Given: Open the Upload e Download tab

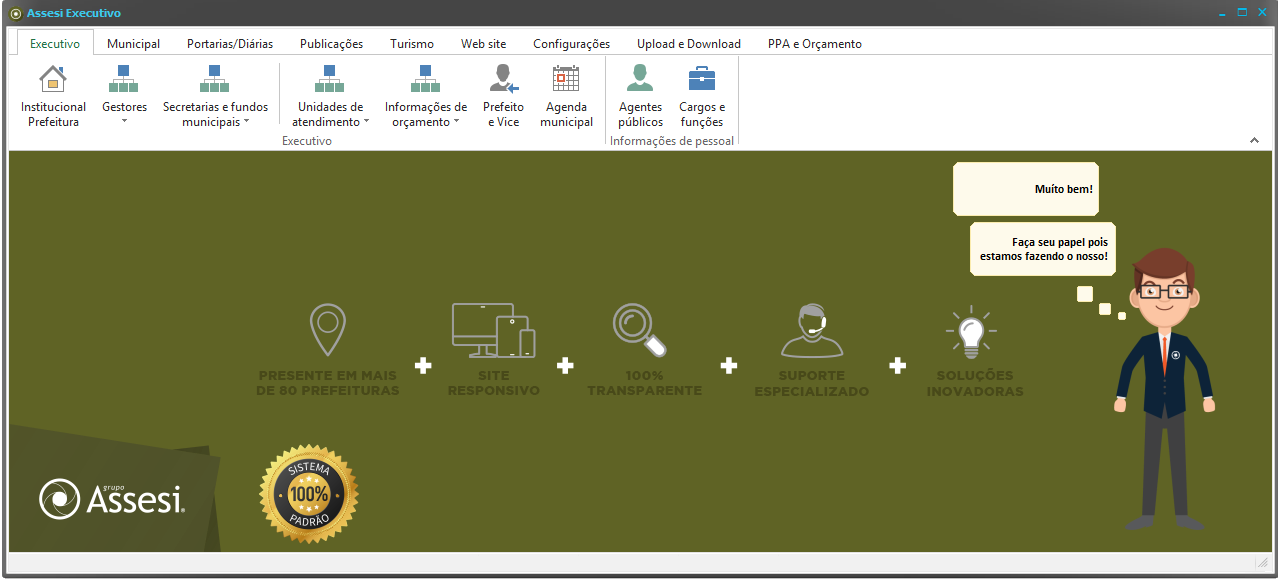Looking at the screenshot, I should click(x=689, y=44).
